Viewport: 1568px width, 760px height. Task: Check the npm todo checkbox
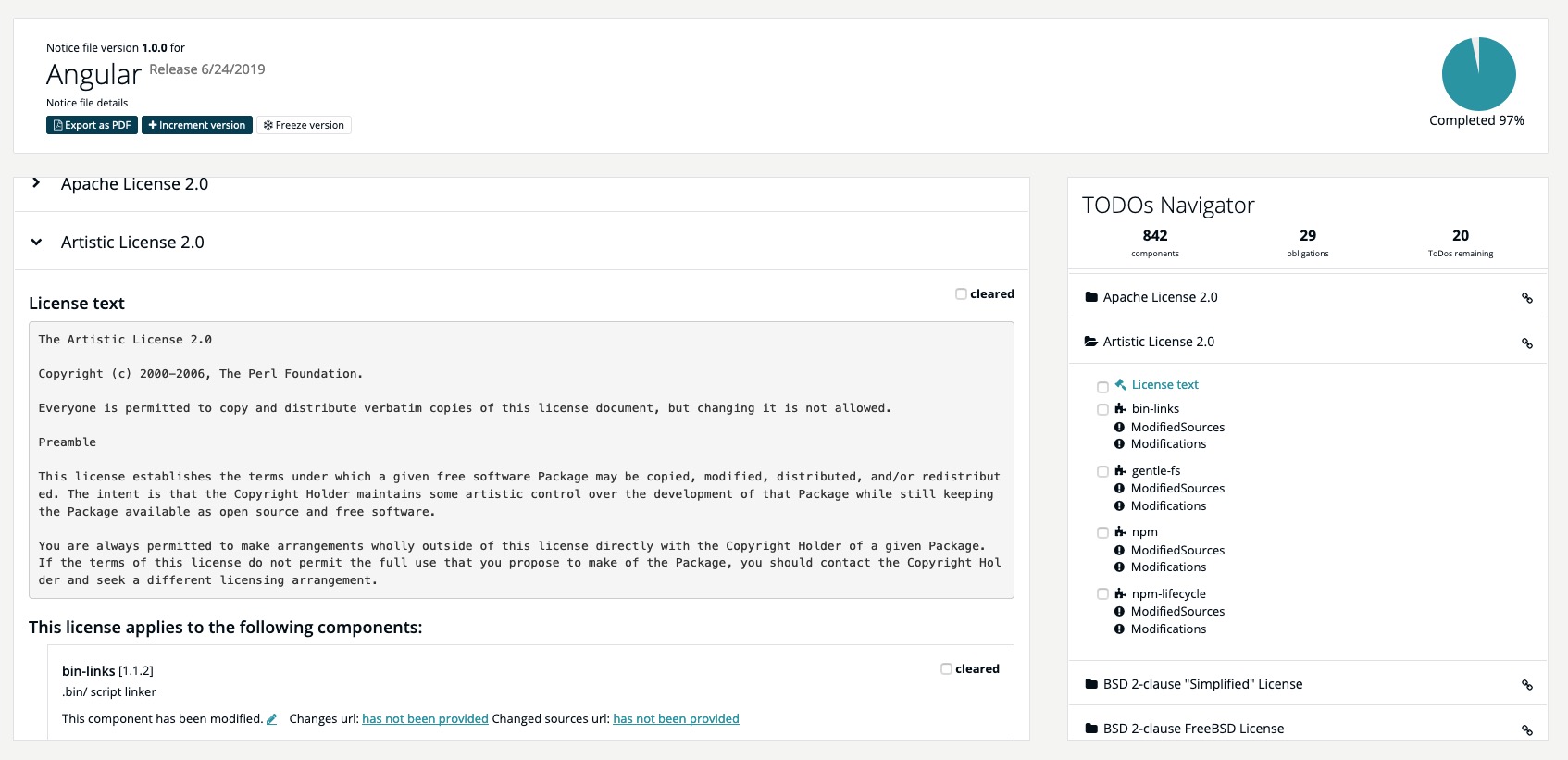pyautogui.click(x=1102, y=533)
